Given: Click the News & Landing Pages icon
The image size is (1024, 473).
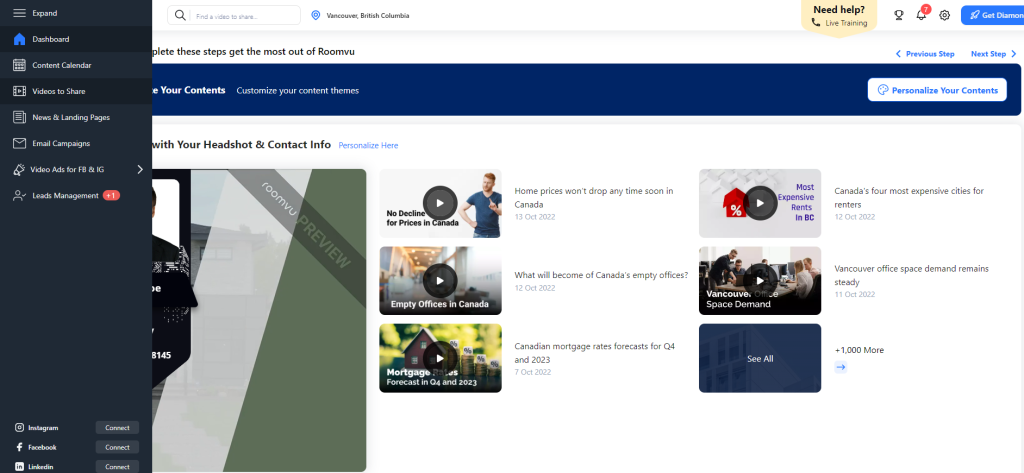Looking at the screenshot, I should (x=19, y=117).
